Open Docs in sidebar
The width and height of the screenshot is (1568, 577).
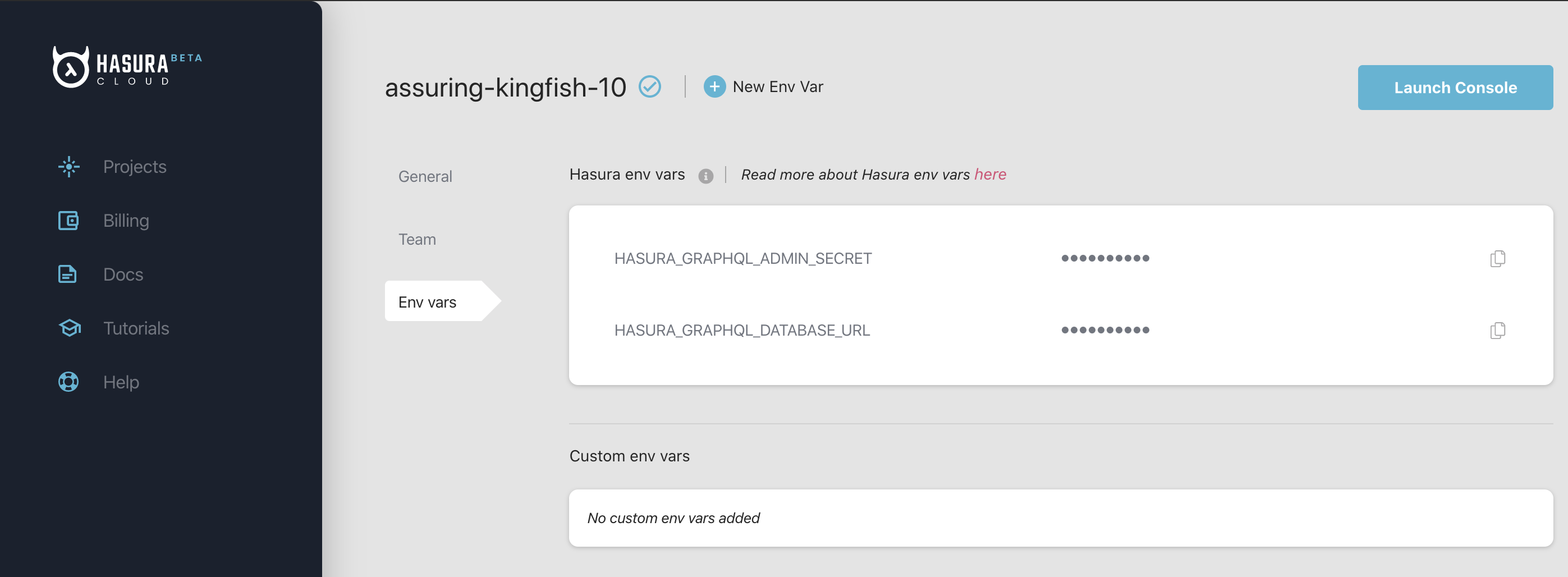123,274
